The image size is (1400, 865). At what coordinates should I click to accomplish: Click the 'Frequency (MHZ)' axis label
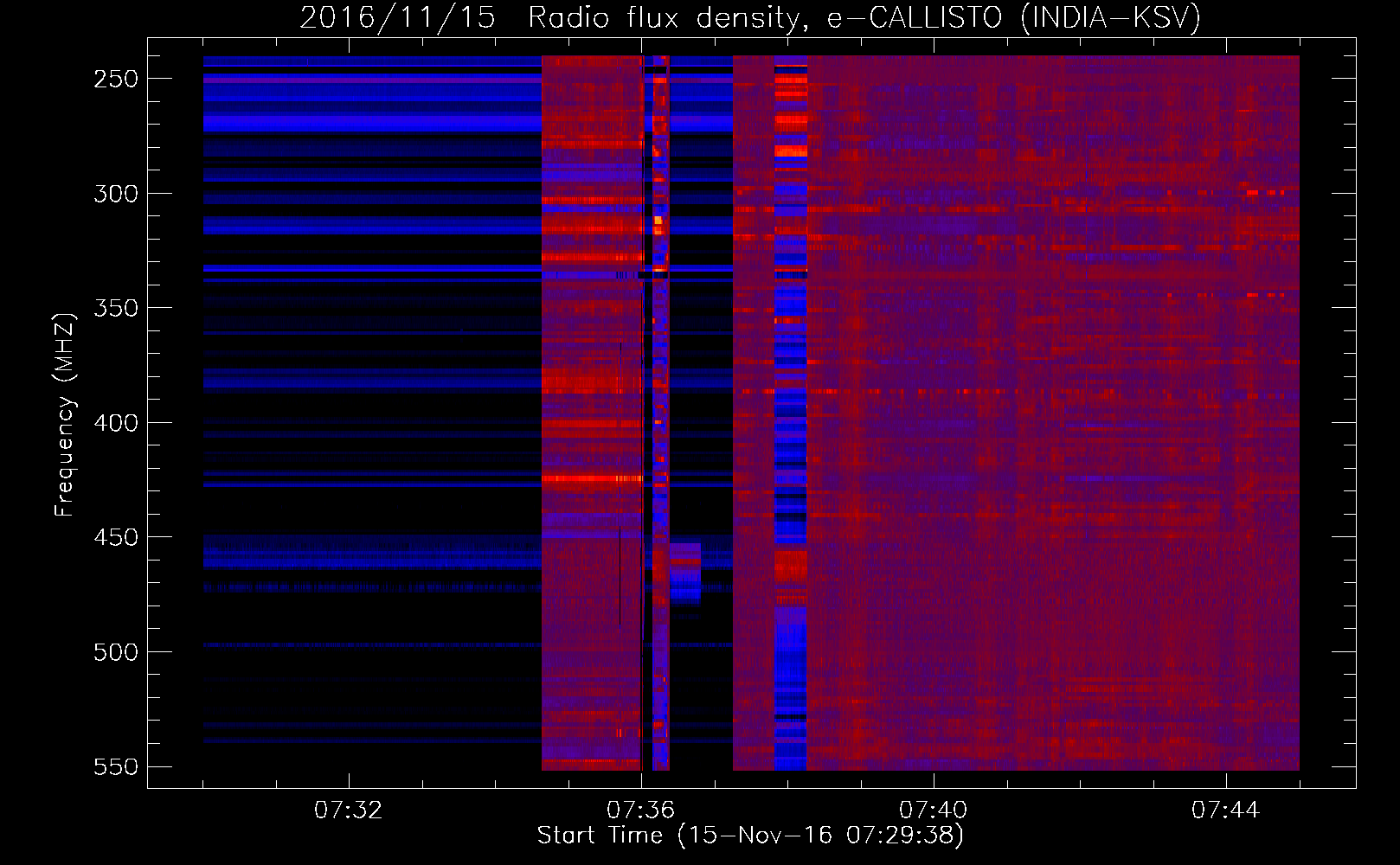coord(65,414)
